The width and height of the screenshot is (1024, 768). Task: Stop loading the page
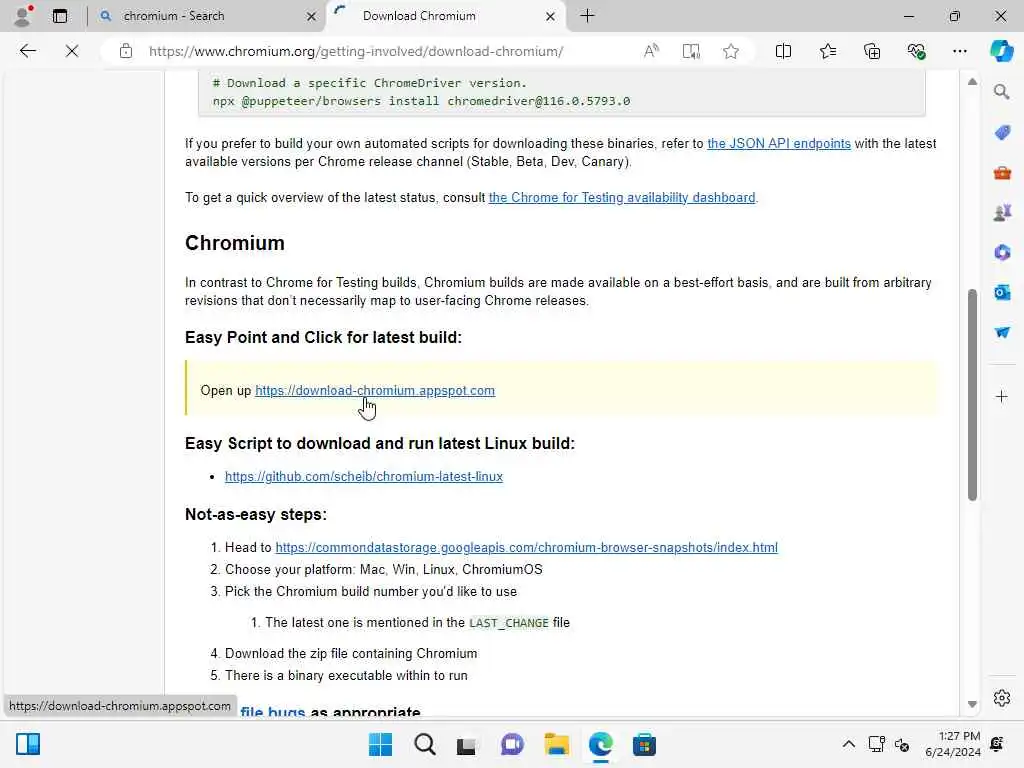(72, 51)
